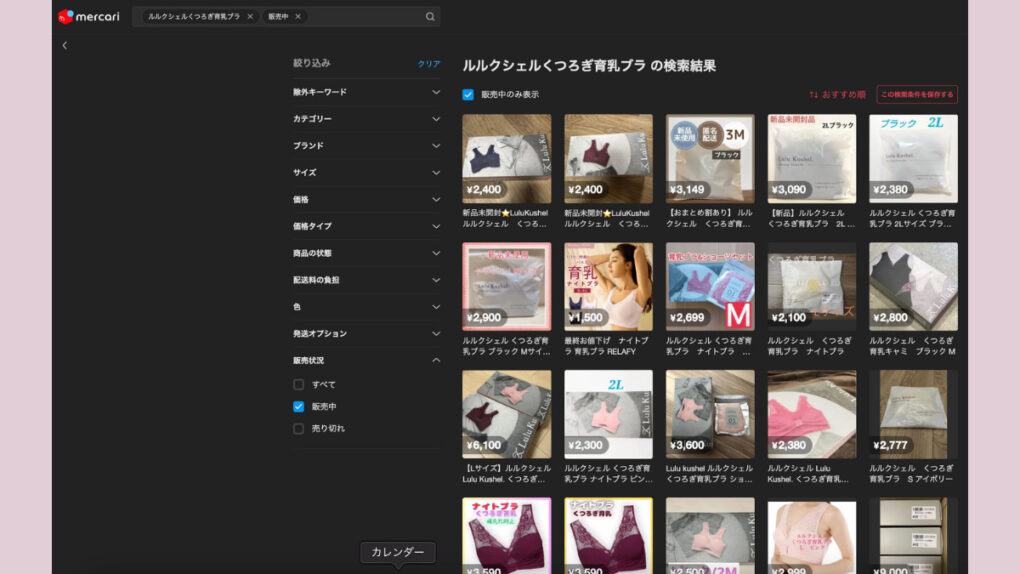Image resolution: width=1020 pixels, height=574 pixels.
Task: Open the ¥2,999 listing thumbnail
Action: click(x=812, y=536)
